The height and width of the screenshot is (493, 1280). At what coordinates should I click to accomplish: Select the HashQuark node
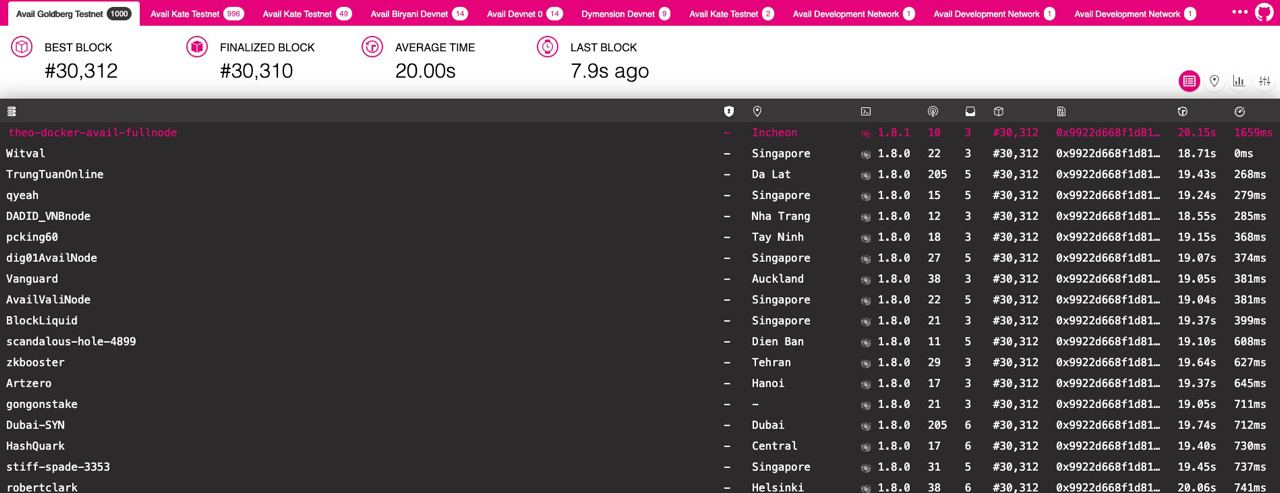[x=640, y=446]
